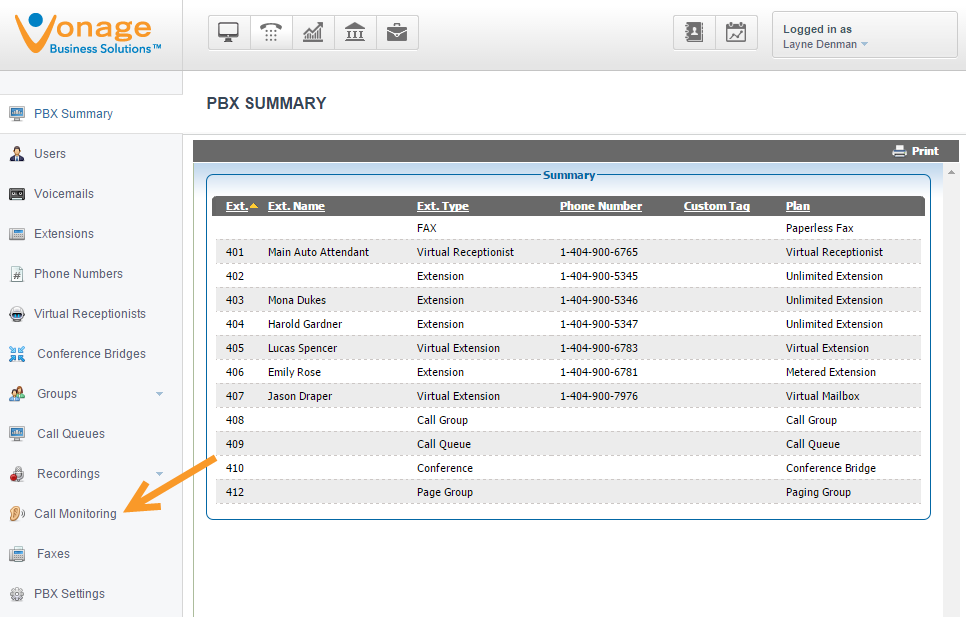Click the Users person icon
Image resolution: width=966 pixels, height=617 pixels.
(x=17, y=153)
